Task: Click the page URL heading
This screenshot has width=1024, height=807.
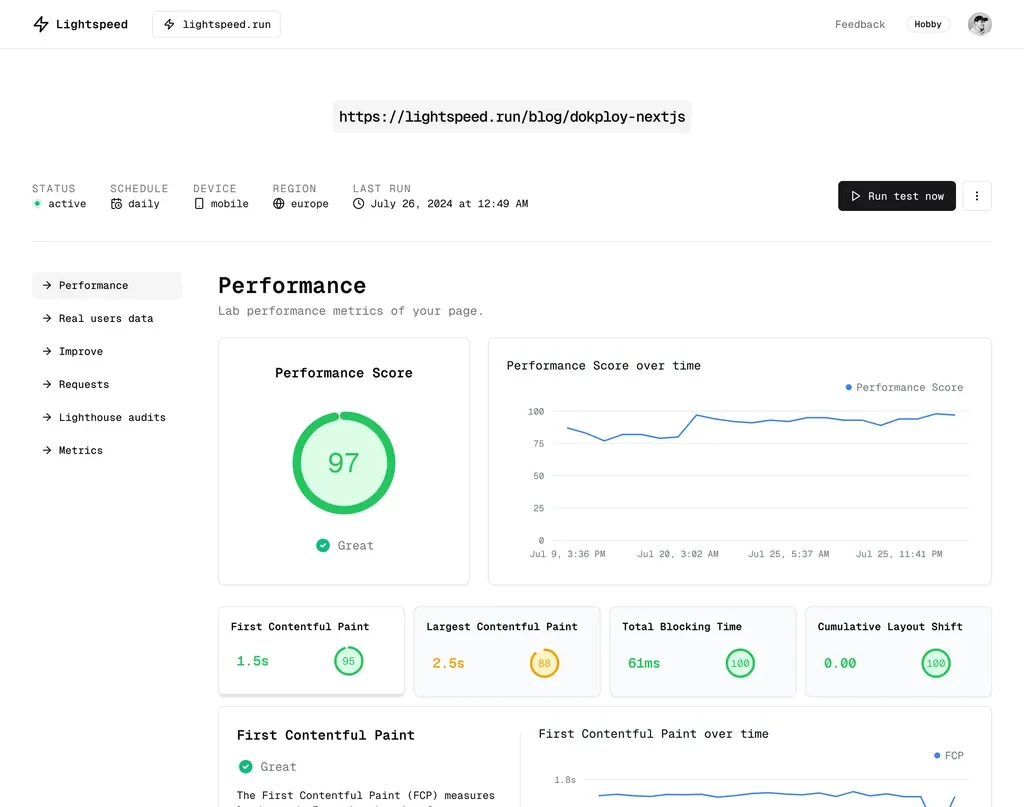Action: coord(512,117)
